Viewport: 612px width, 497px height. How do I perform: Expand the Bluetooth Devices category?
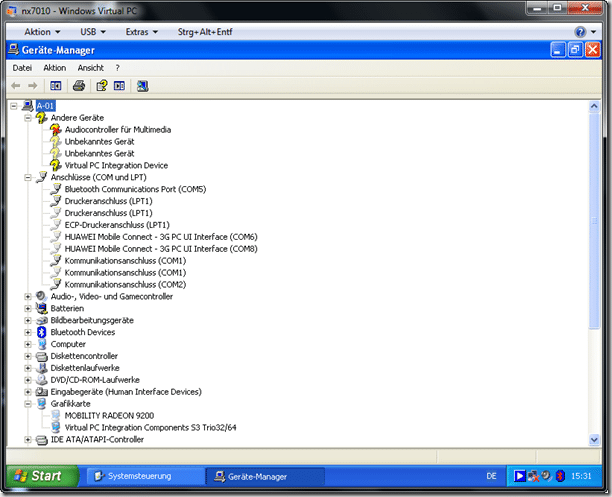point(28,332)
